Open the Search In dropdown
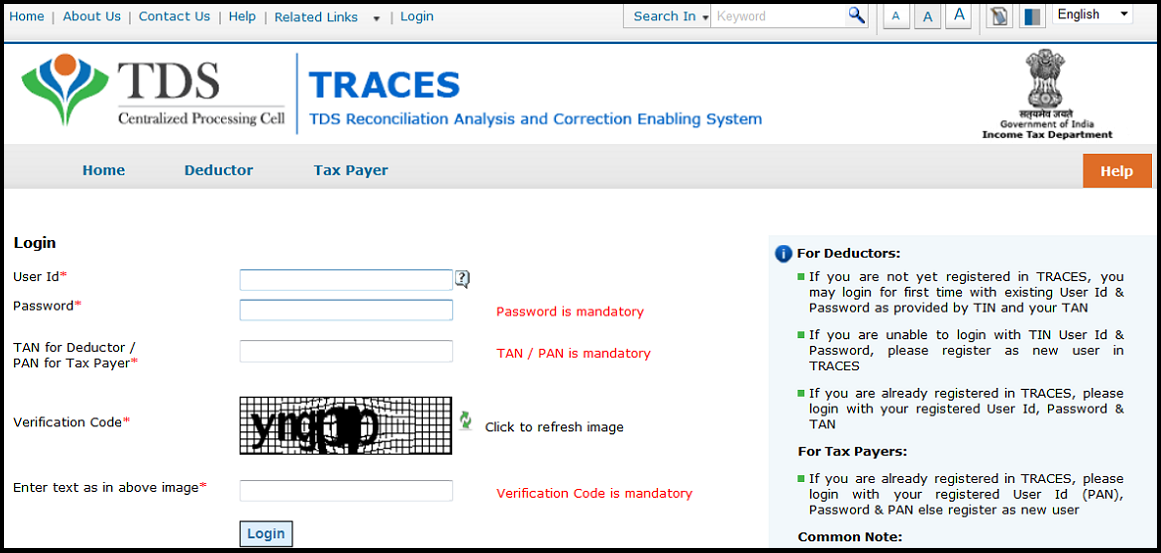Image resolution: width=1161 pixels, height=553 pixels. tap(671, 16)
